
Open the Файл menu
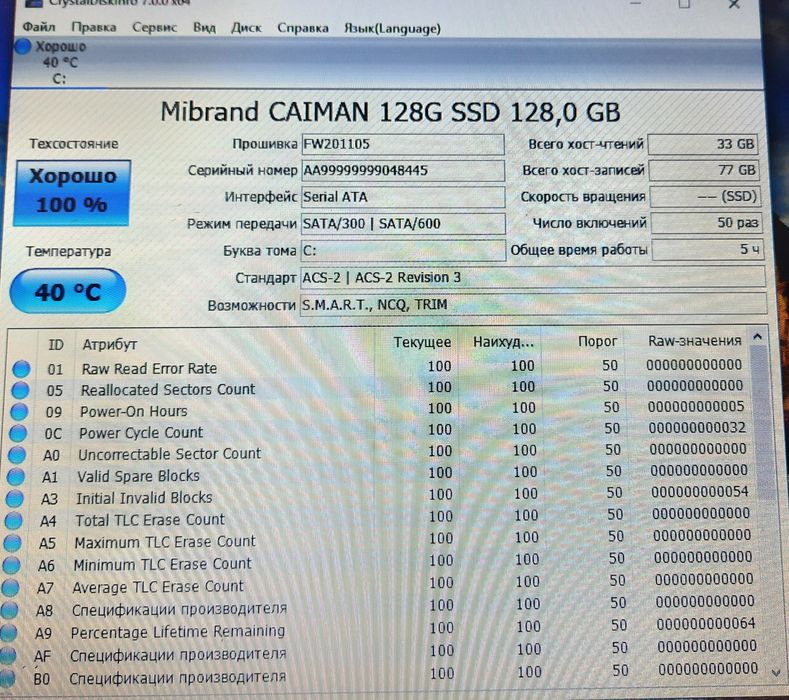pos(39,27)
